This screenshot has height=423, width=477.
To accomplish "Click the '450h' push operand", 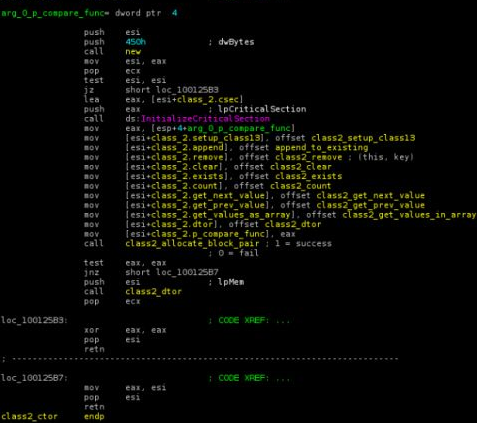I will click(135, 42).
